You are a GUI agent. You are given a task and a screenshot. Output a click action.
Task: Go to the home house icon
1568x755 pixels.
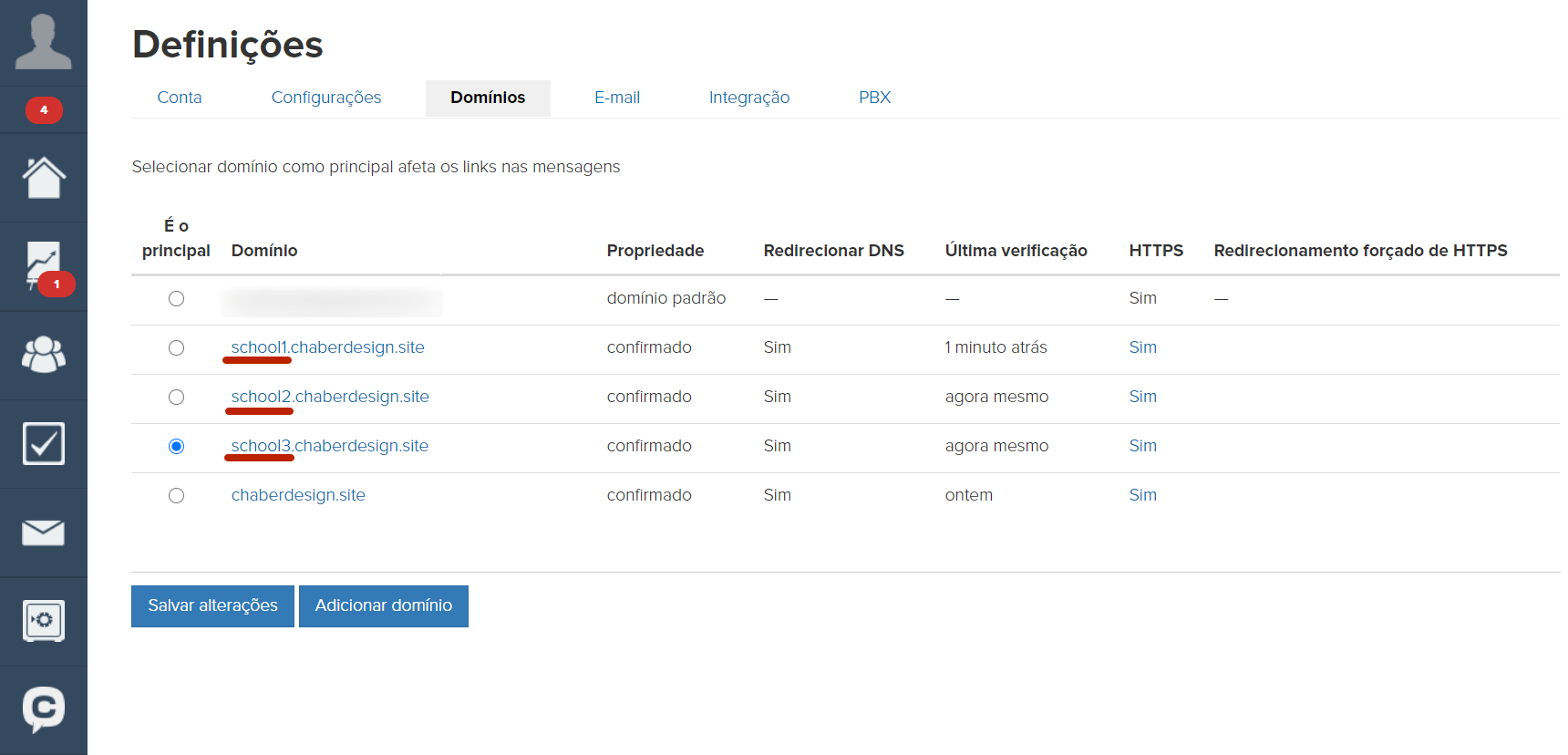[44, 178]
